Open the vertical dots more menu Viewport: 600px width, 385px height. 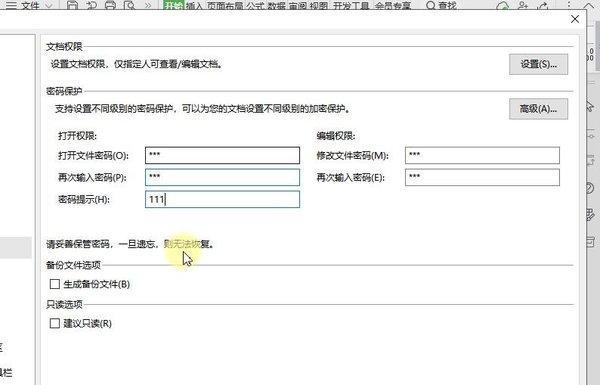click(x=569, y=5)
